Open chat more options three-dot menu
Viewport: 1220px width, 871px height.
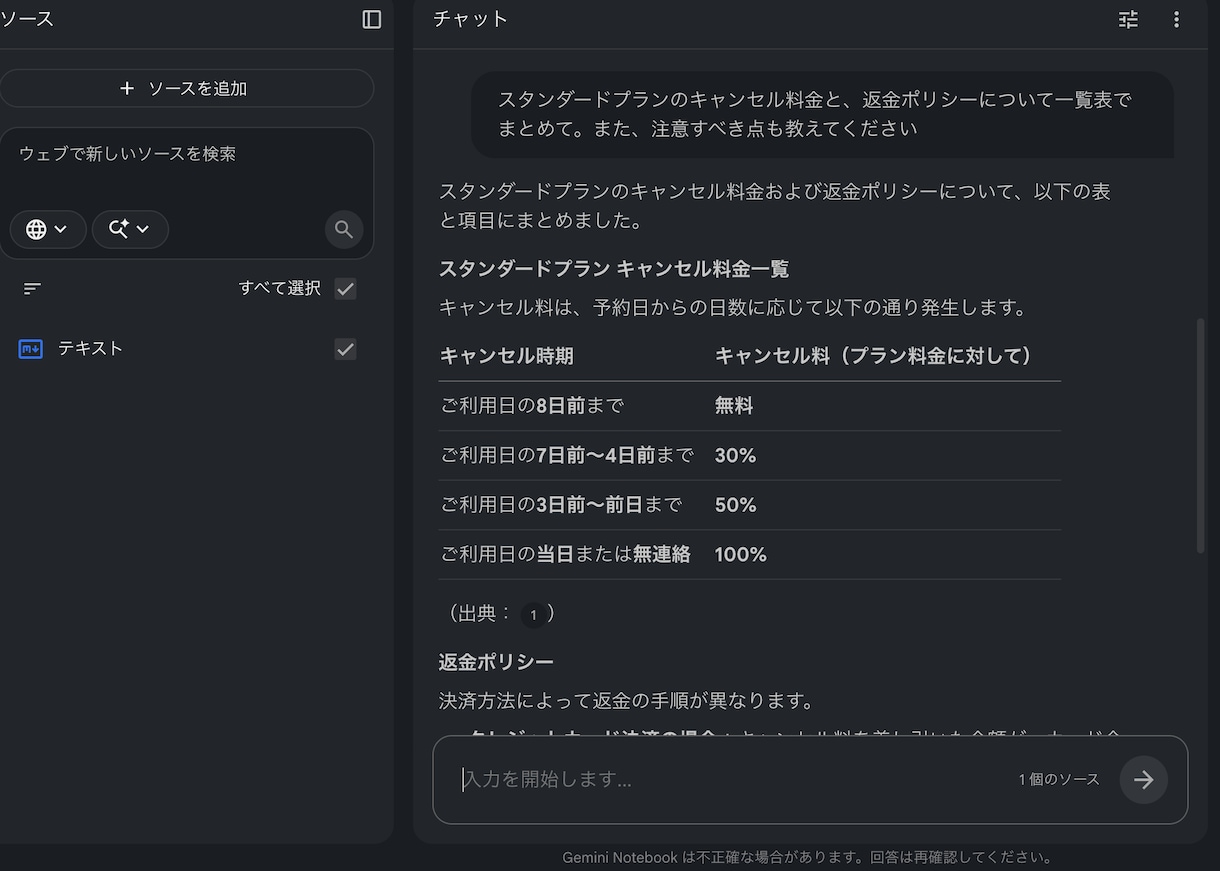point(1176,20)
